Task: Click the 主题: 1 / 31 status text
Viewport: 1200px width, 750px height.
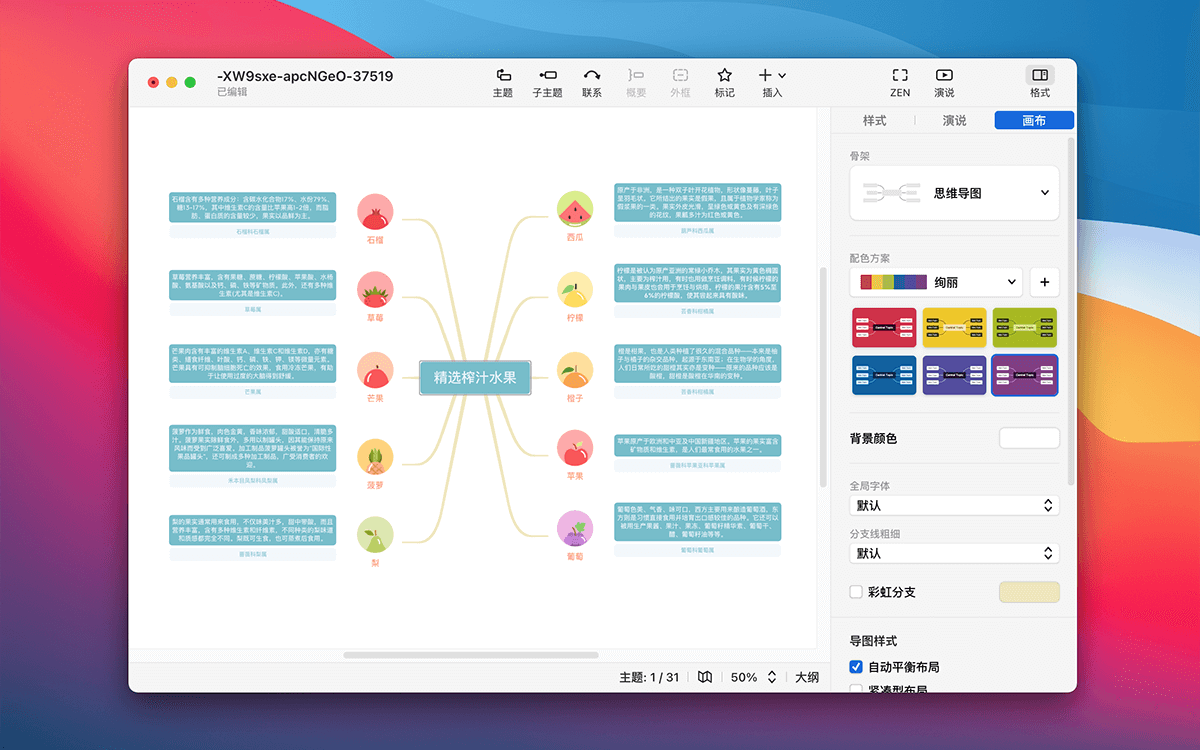Action: click(649, 677)
